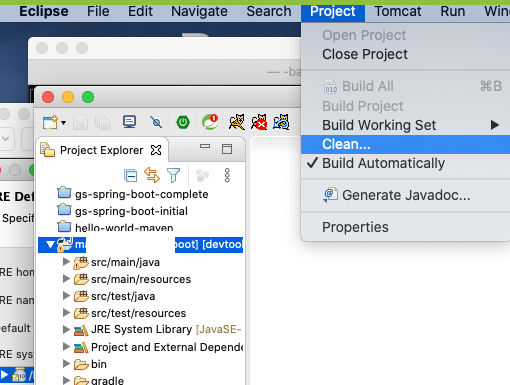Expand the JRE System Library node
Screen dimensions: 510x385
[67, 329]
